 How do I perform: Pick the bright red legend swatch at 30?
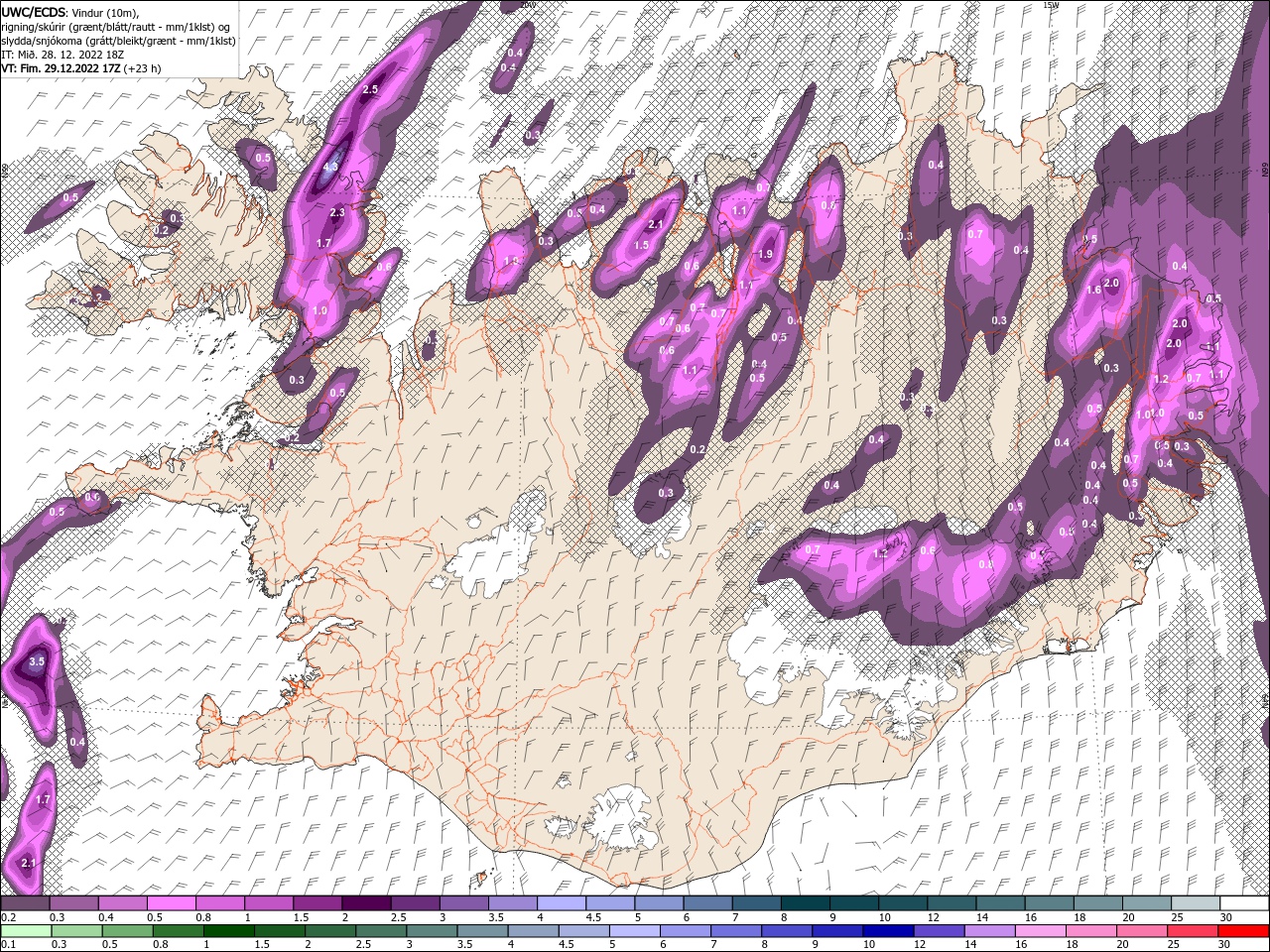click(x=1243, y=931)
